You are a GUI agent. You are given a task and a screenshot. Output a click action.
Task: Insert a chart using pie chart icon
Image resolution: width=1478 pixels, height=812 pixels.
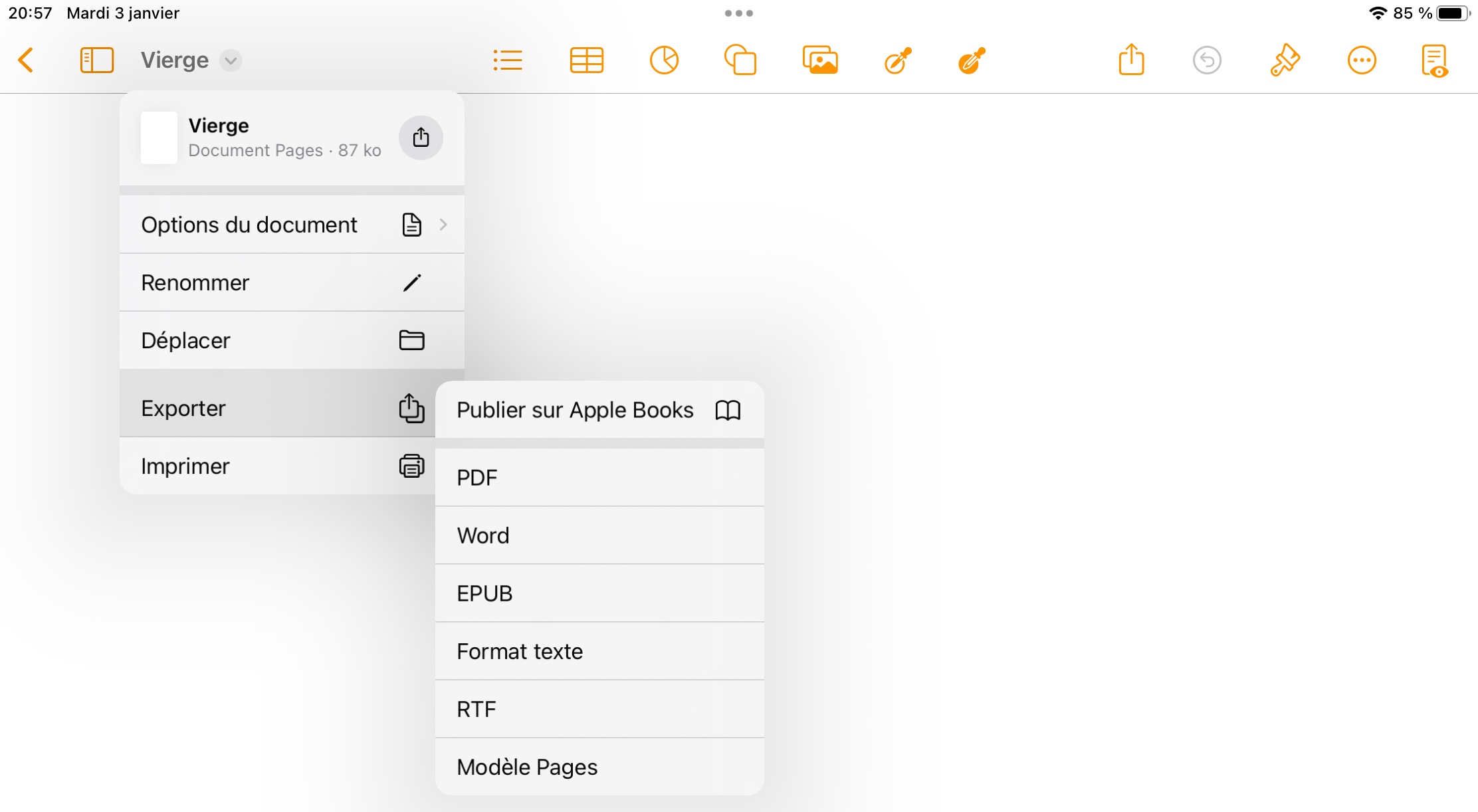(664, 60)
